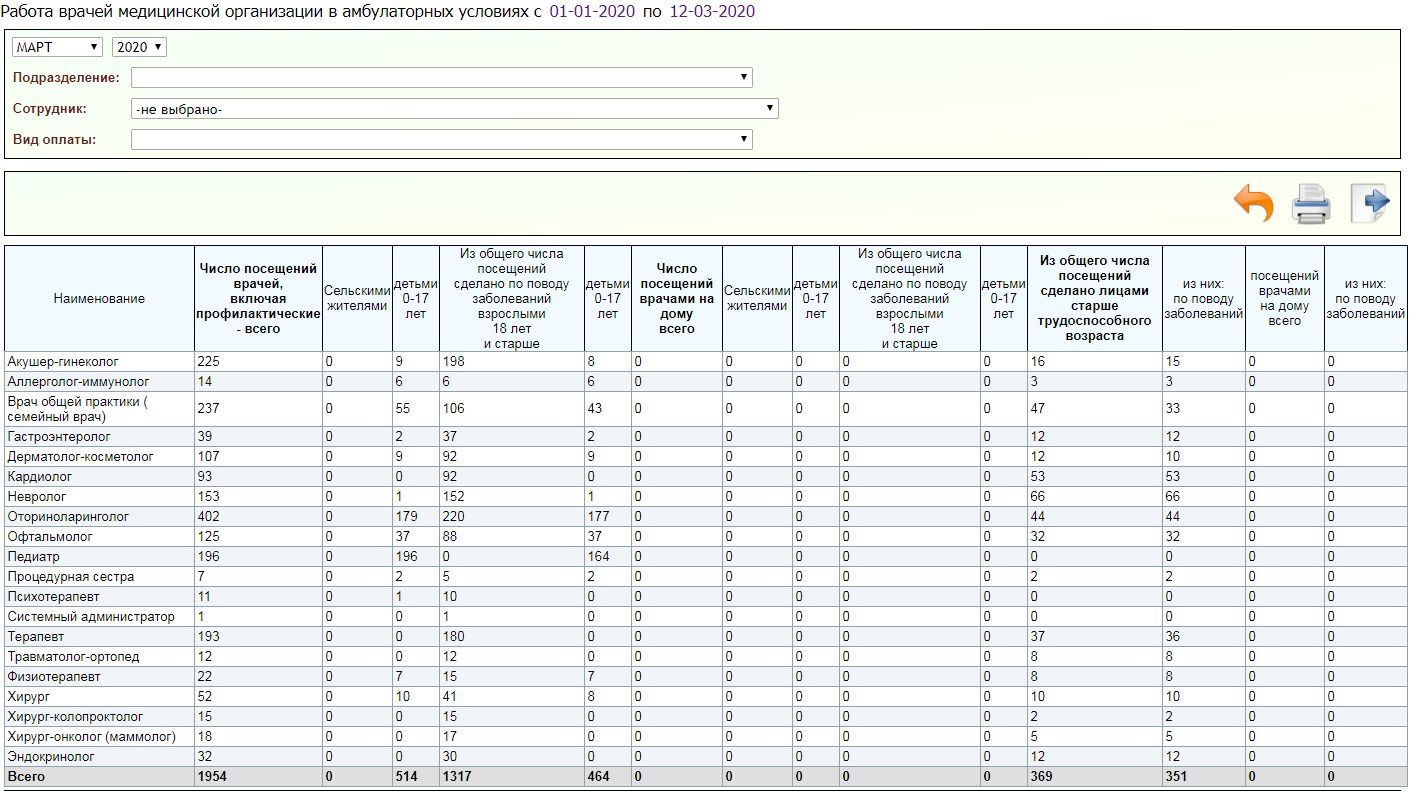Screen dimensions: 1410x791
Task: Click the Педиатр row name
Action: coord(33,557)
